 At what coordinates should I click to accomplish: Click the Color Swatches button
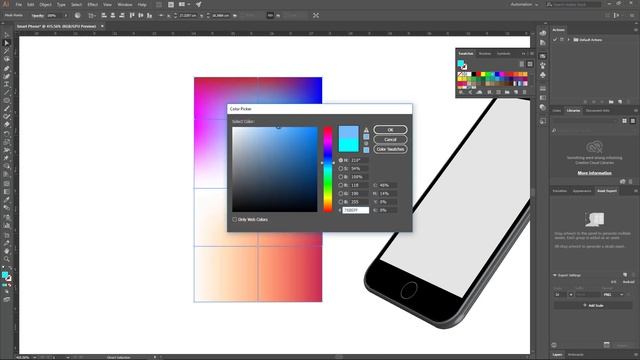pos(390,149)
